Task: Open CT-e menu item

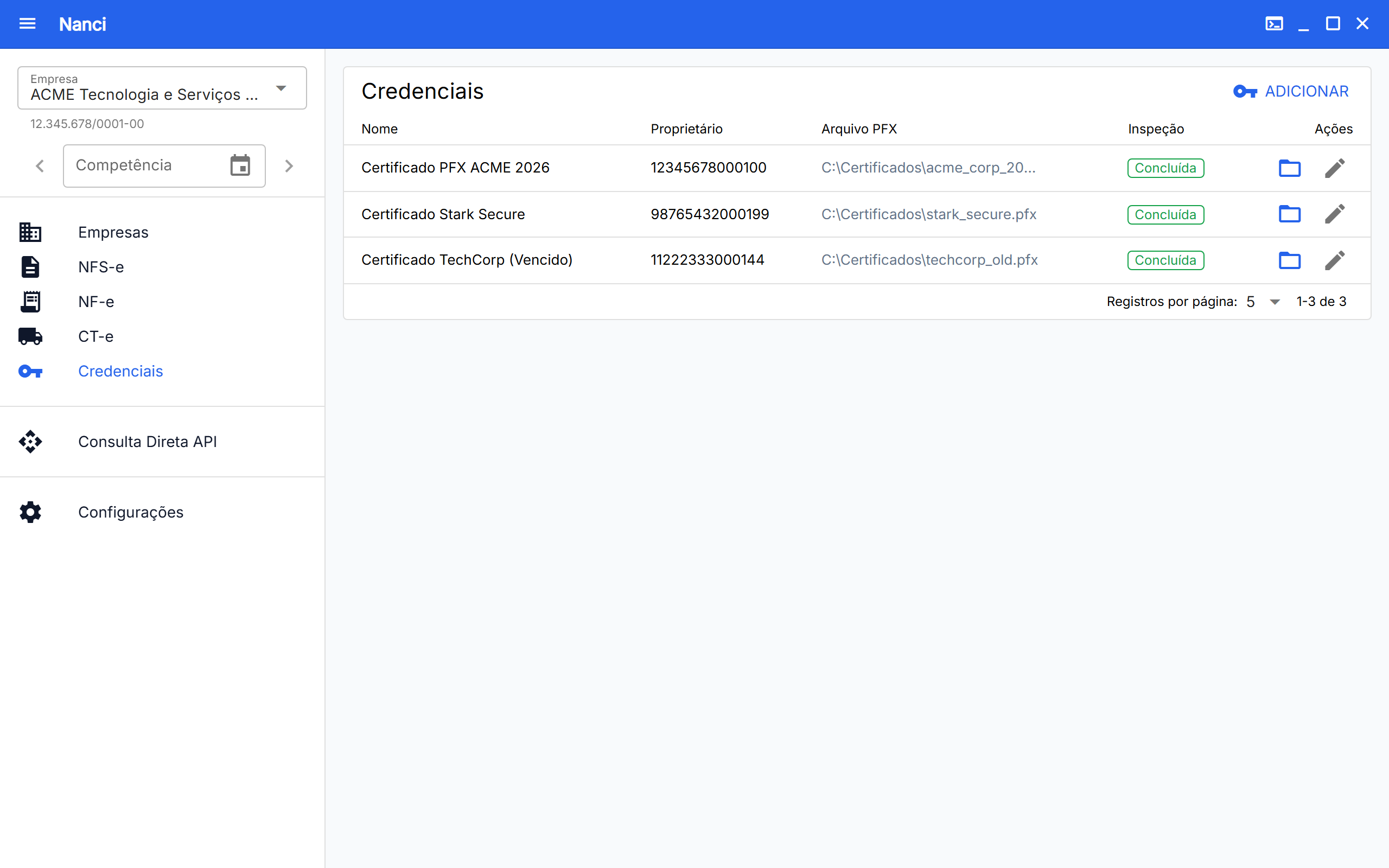Action: pyautogui.click(x=162, y=336)
